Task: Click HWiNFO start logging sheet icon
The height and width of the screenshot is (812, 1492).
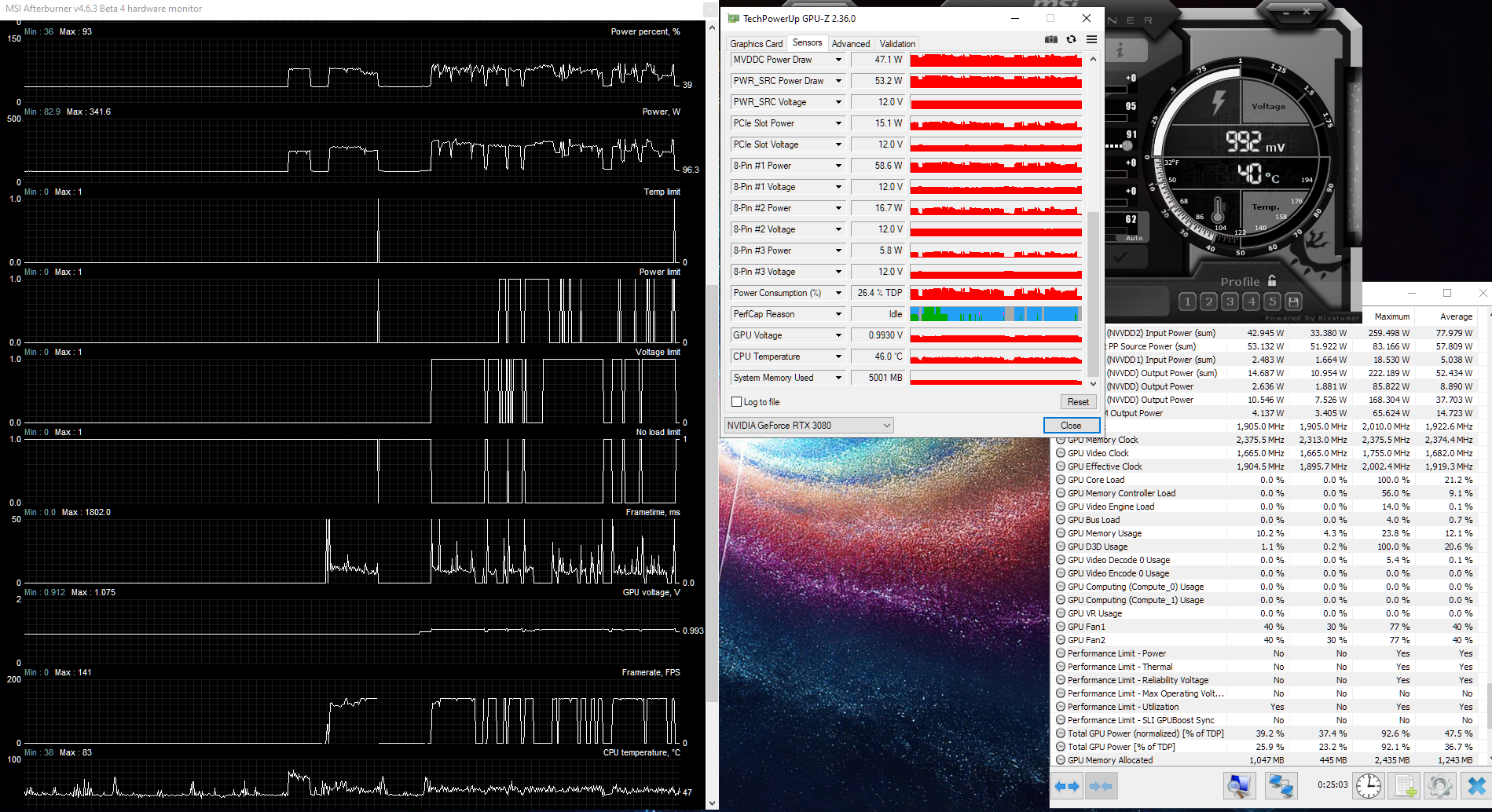Action: click(1405, 786)
